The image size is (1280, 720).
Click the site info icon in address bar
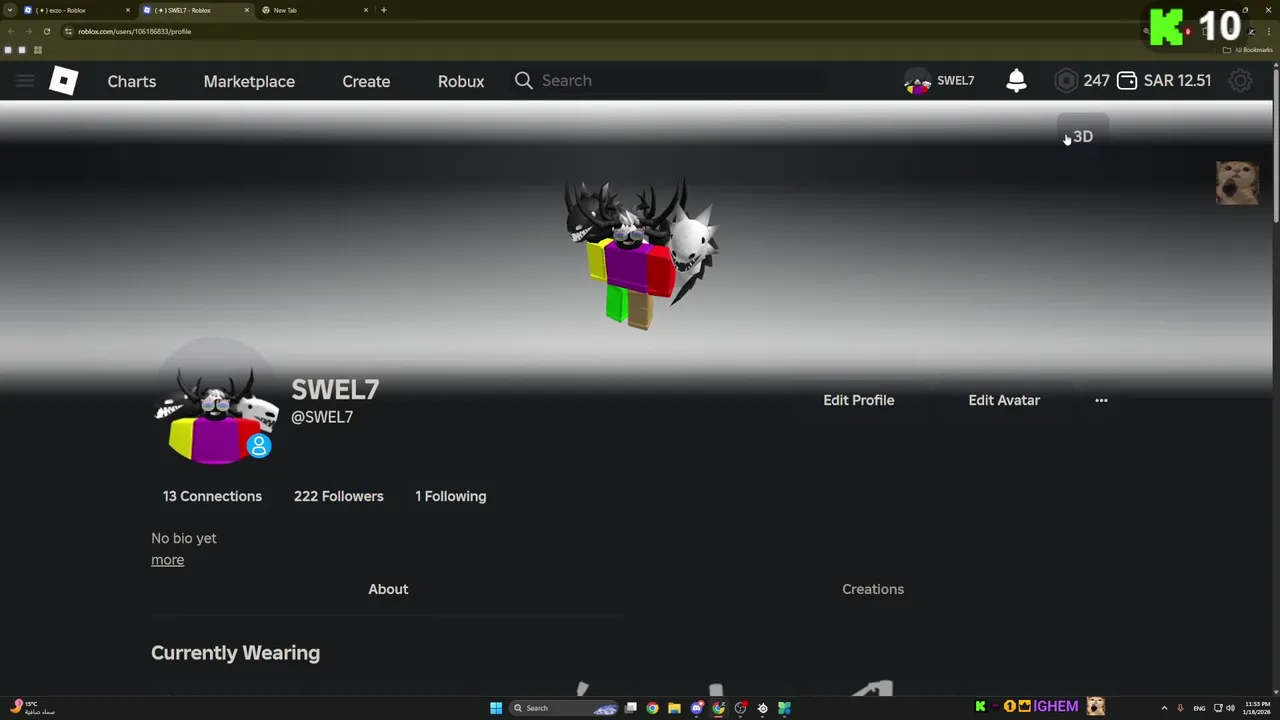tap(68, 31)
